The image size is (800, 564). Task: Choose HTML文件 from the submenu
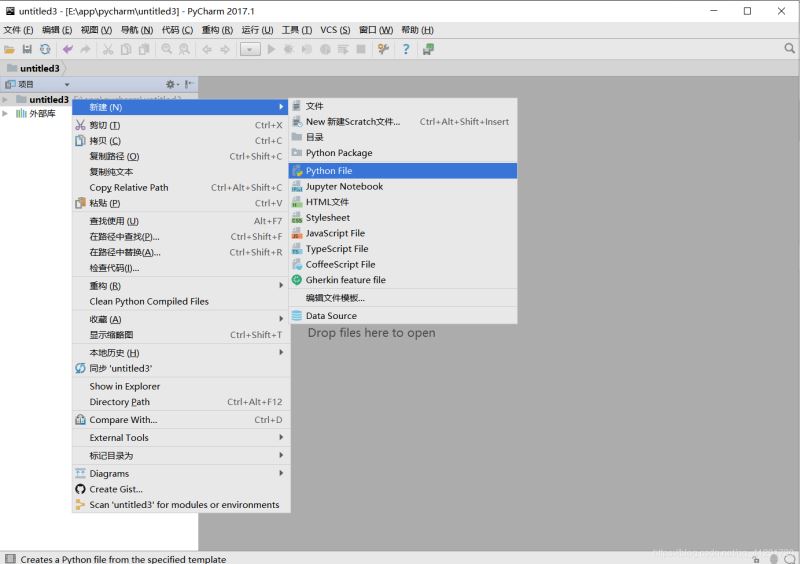click(x=403, y=202)
